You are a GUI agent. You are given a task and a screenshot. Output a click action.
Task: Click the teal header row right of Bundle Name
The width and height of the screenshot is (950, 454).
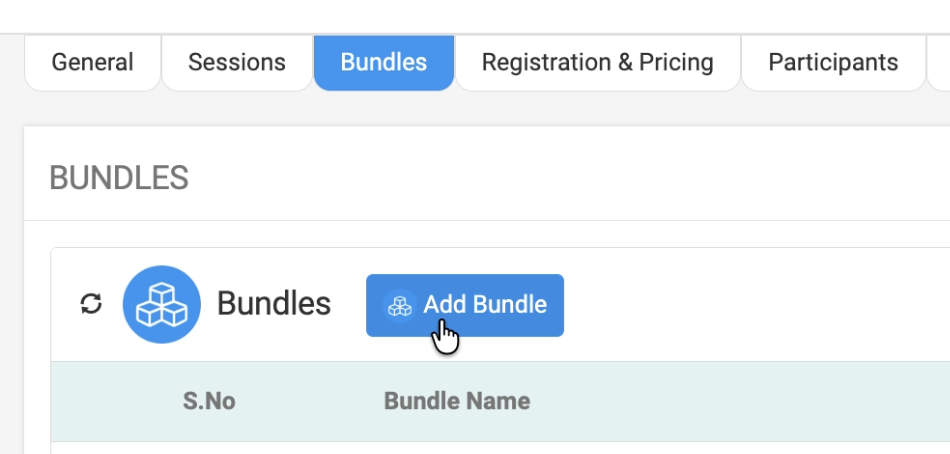[x=740, y=402]
